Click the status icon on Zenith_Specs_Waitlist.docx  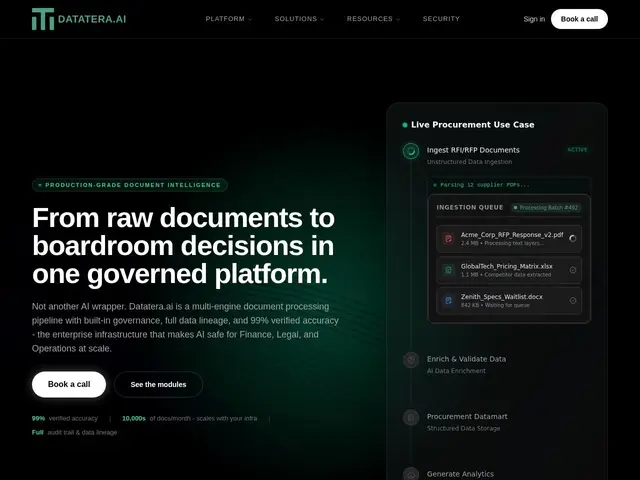[573, 300]
